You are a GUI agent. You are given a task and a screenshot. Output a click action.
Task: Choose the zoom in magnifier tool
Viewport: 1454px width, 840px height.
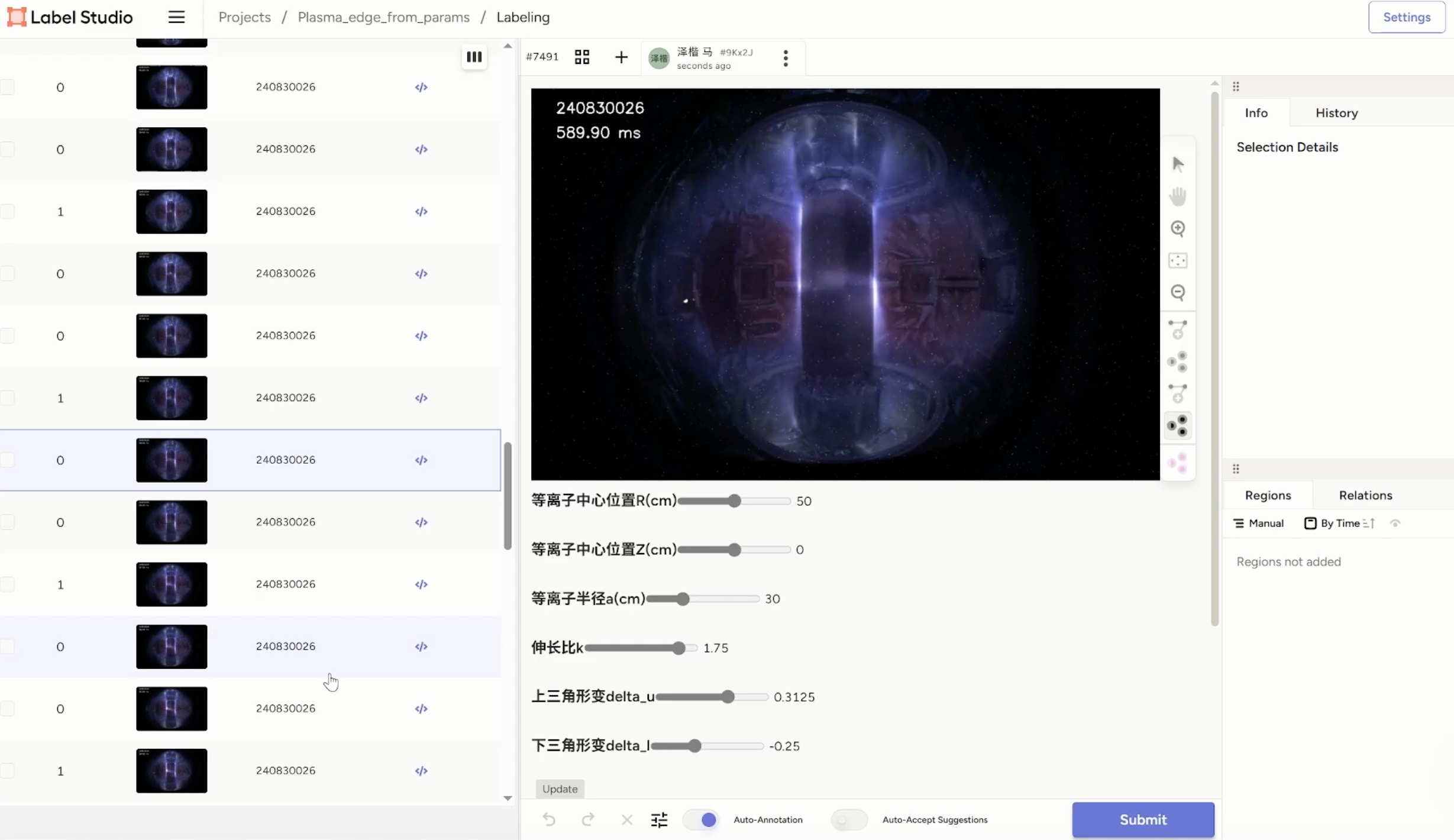pyautogui.click(x=1178, y=228)
